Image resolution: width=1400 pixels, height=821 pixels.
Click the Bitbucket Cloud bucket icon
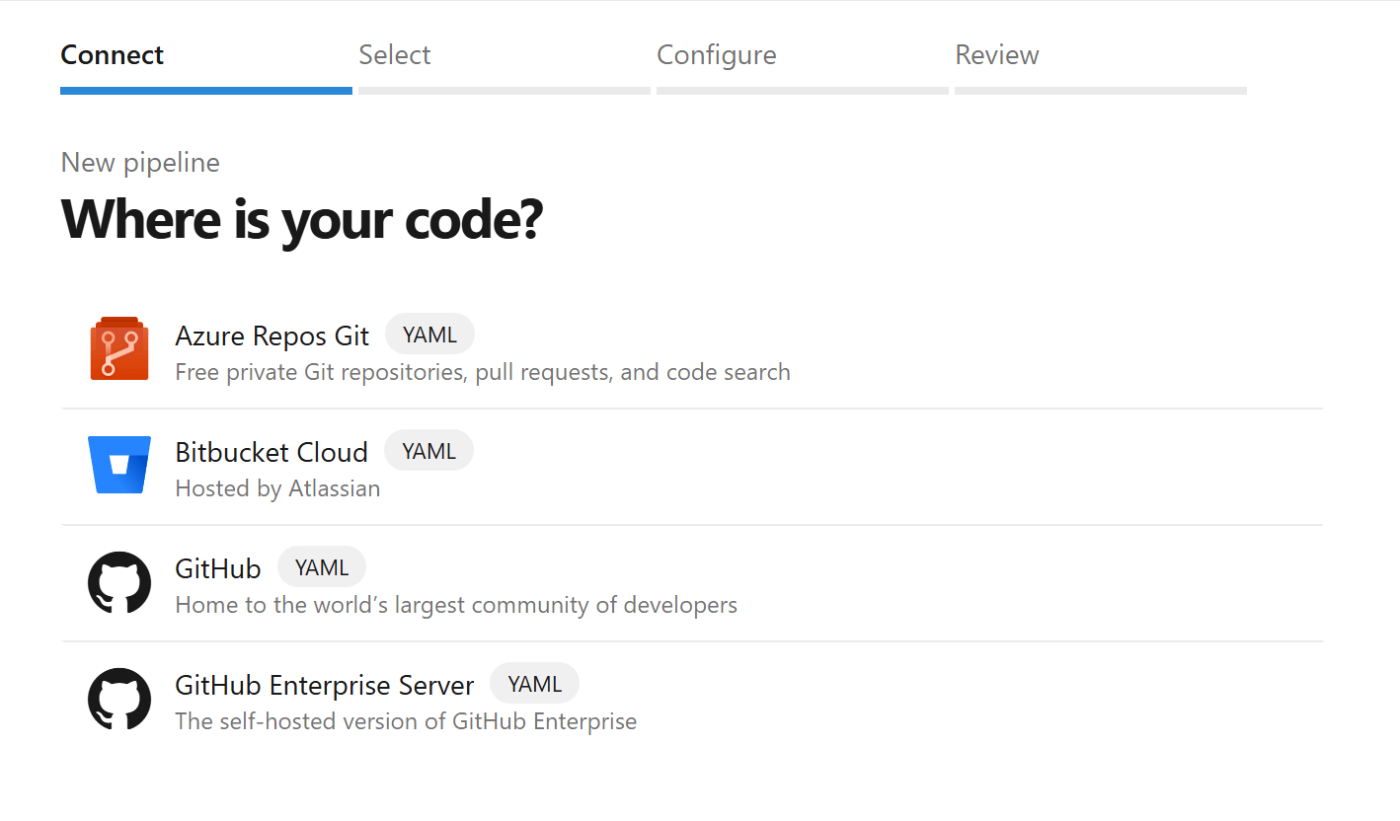coord(119,465)
